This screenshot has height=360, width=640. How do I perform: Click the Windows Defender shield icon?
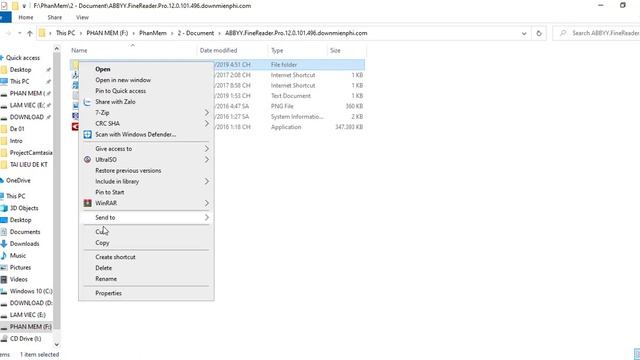(x=87, y=134)
